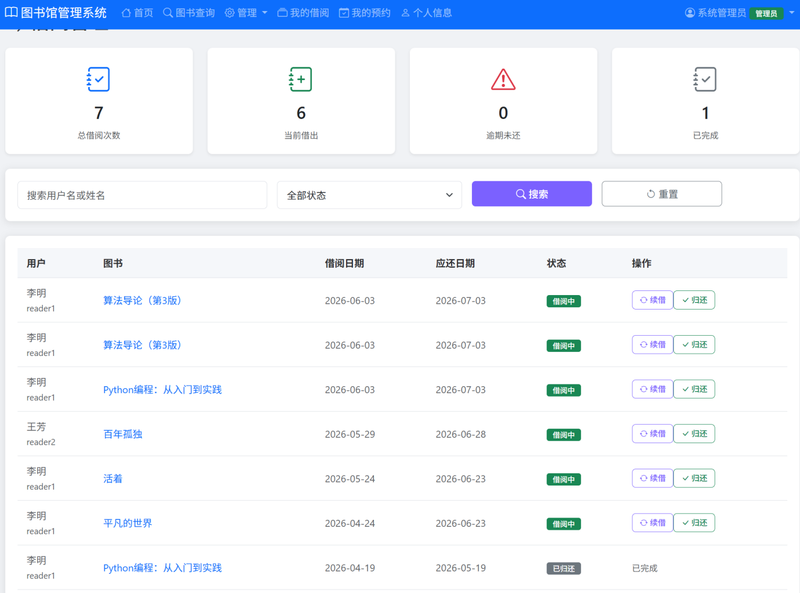This screenshot has width=800, height=593.
Task: Click user 王芳 reader2 cell
Action: (x=41, y=434)
